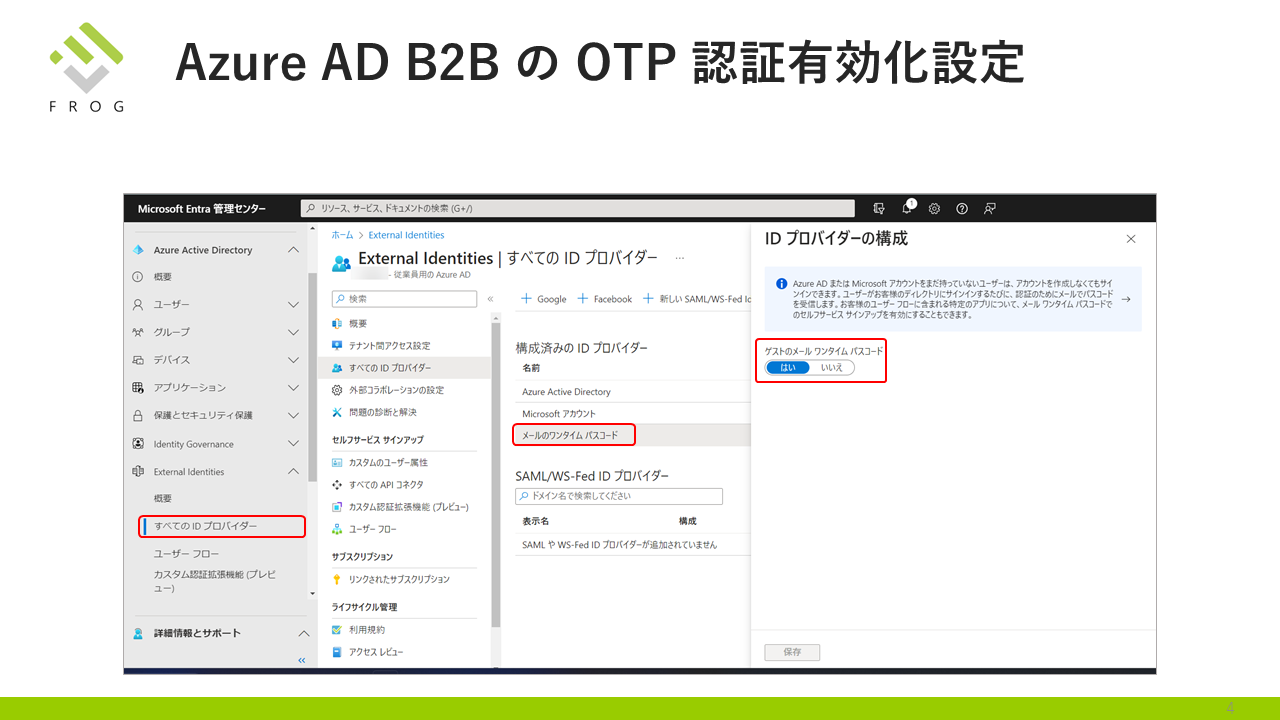Click the 利用規約 checklist icon

337,630
